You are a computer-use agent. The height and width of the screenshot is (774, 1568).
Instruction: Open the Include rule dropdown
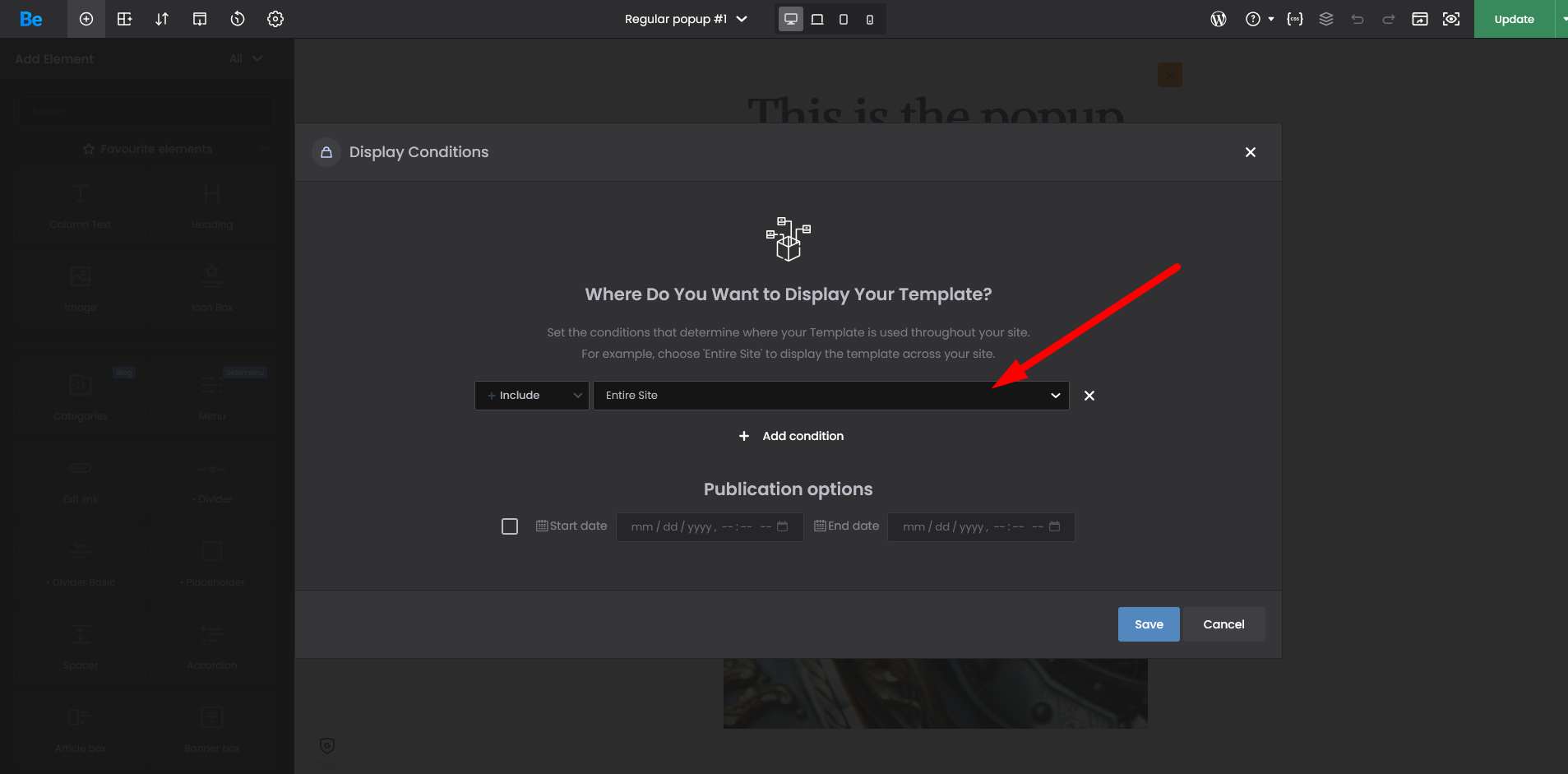click(x=532, y=396)
